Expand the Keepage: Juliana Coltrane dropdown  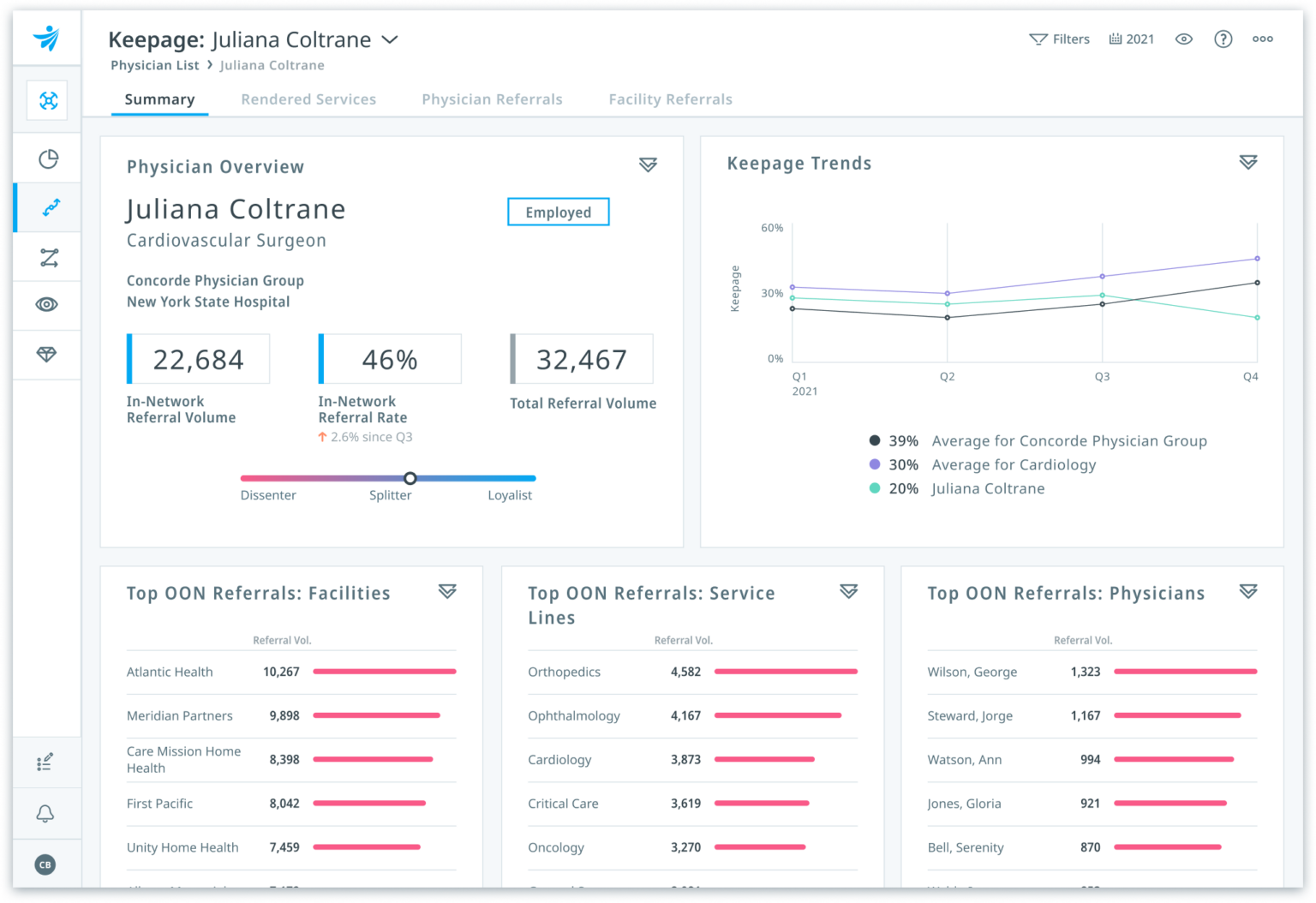pos(391,39)
